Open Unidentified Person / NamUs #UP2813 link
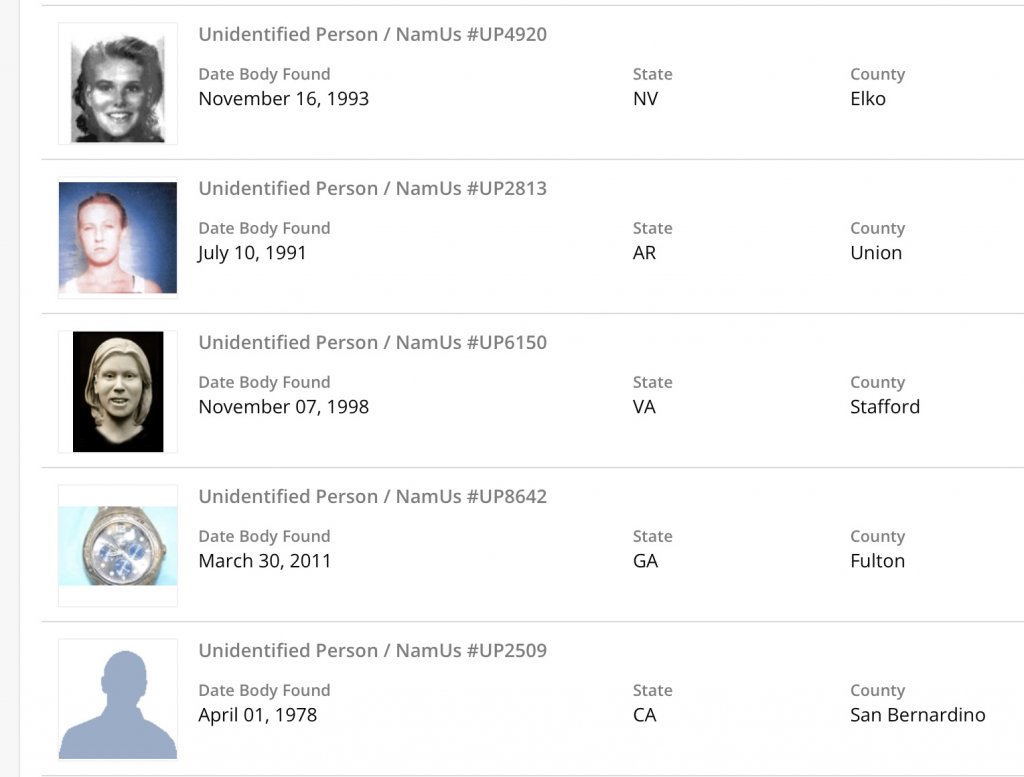 [x=372, y=189]
